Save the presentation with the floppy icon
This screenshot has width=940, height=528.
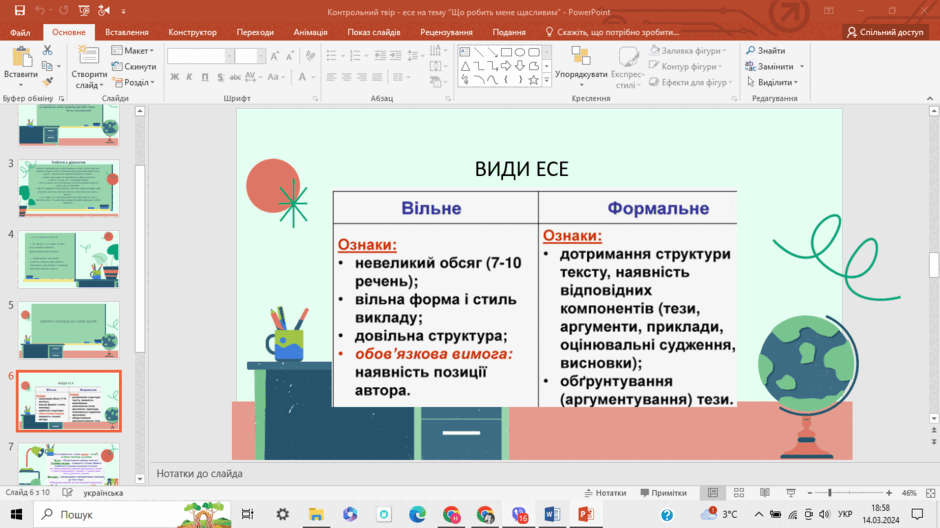coord(20,11)
